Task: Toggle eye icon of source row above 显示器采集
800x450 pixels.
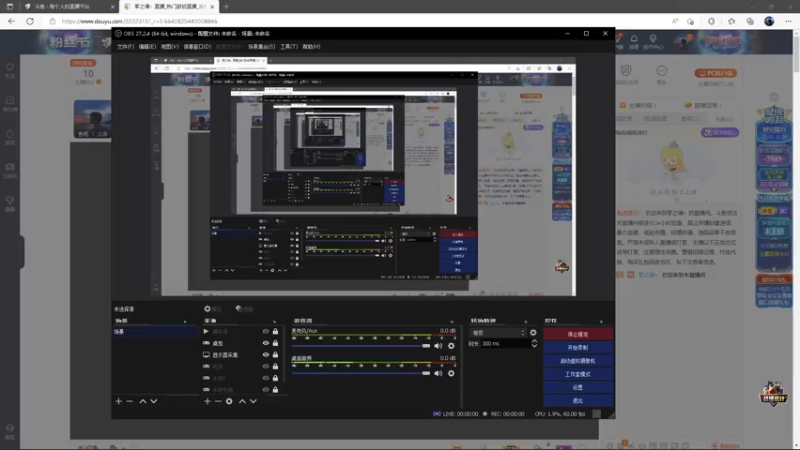Action: [x=265, y=343]
